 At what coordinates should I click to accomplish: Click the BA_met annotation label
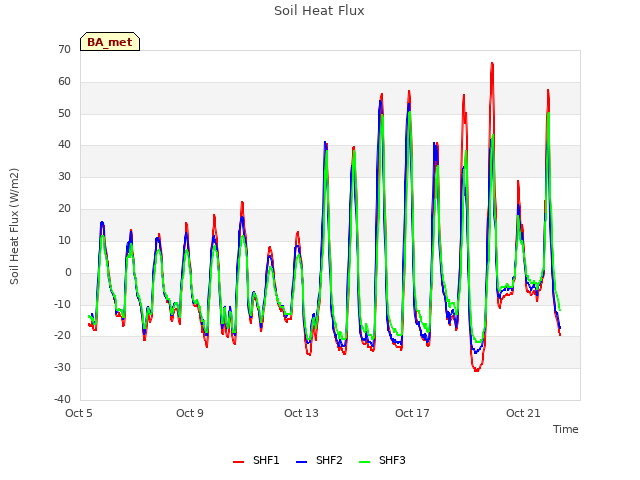[110, 42]
